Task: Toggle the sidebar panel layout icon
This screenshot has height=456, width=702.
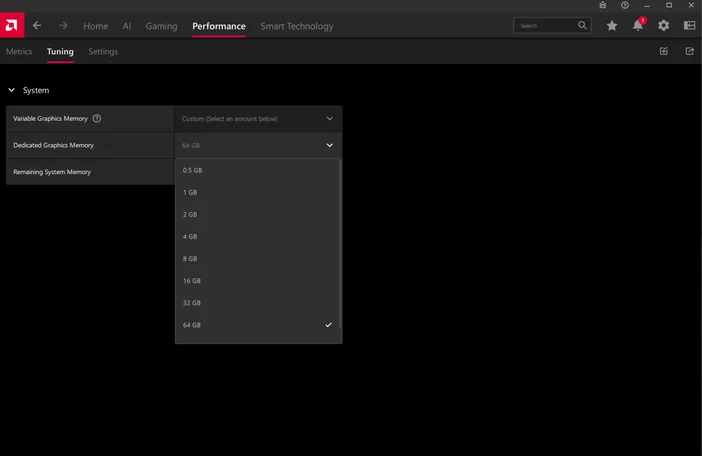Action: coord(689,25)
